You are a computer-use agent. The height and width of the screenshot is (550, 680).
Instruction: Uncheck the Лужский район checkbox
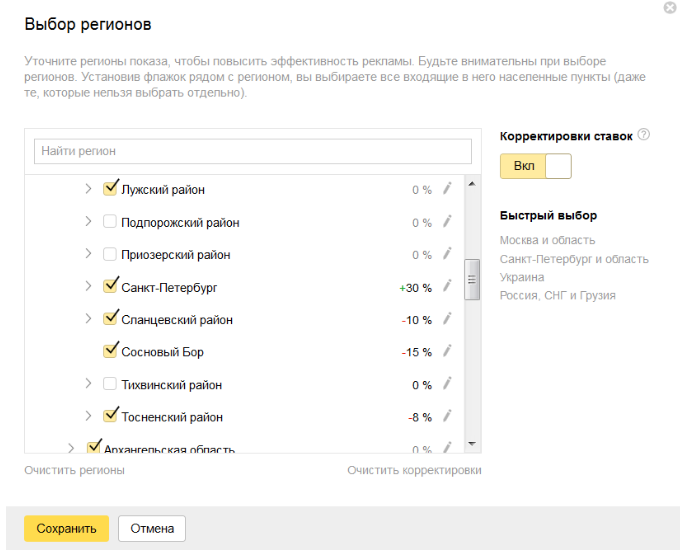tap(111, 188)
